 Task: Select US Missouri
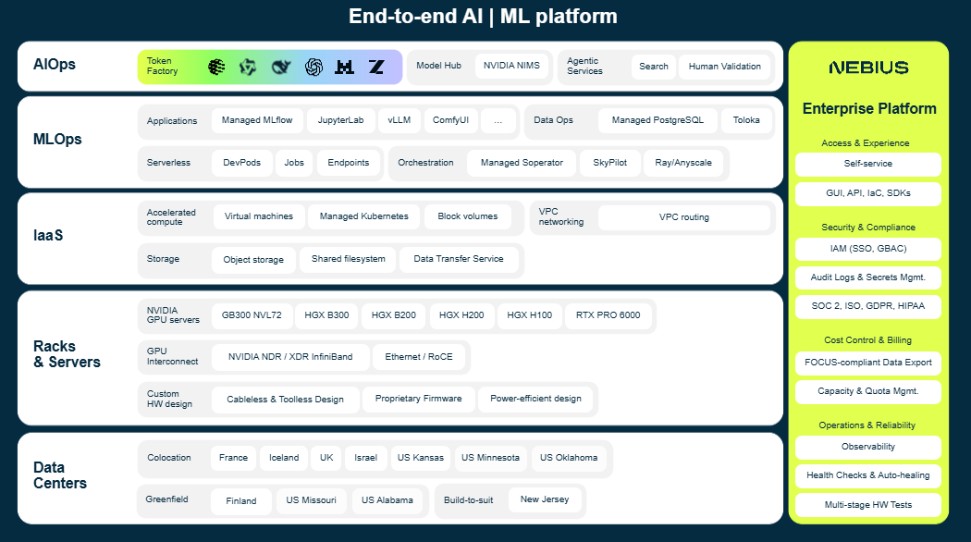point(311,500)
